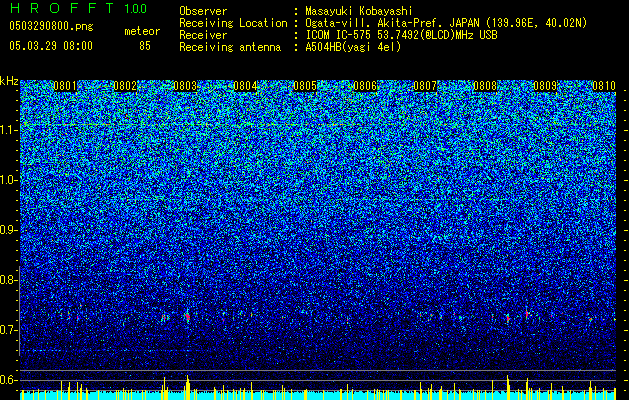
Task: Click the A504HB(yagi 4el) antenna text
Action: tap(353, 47)
